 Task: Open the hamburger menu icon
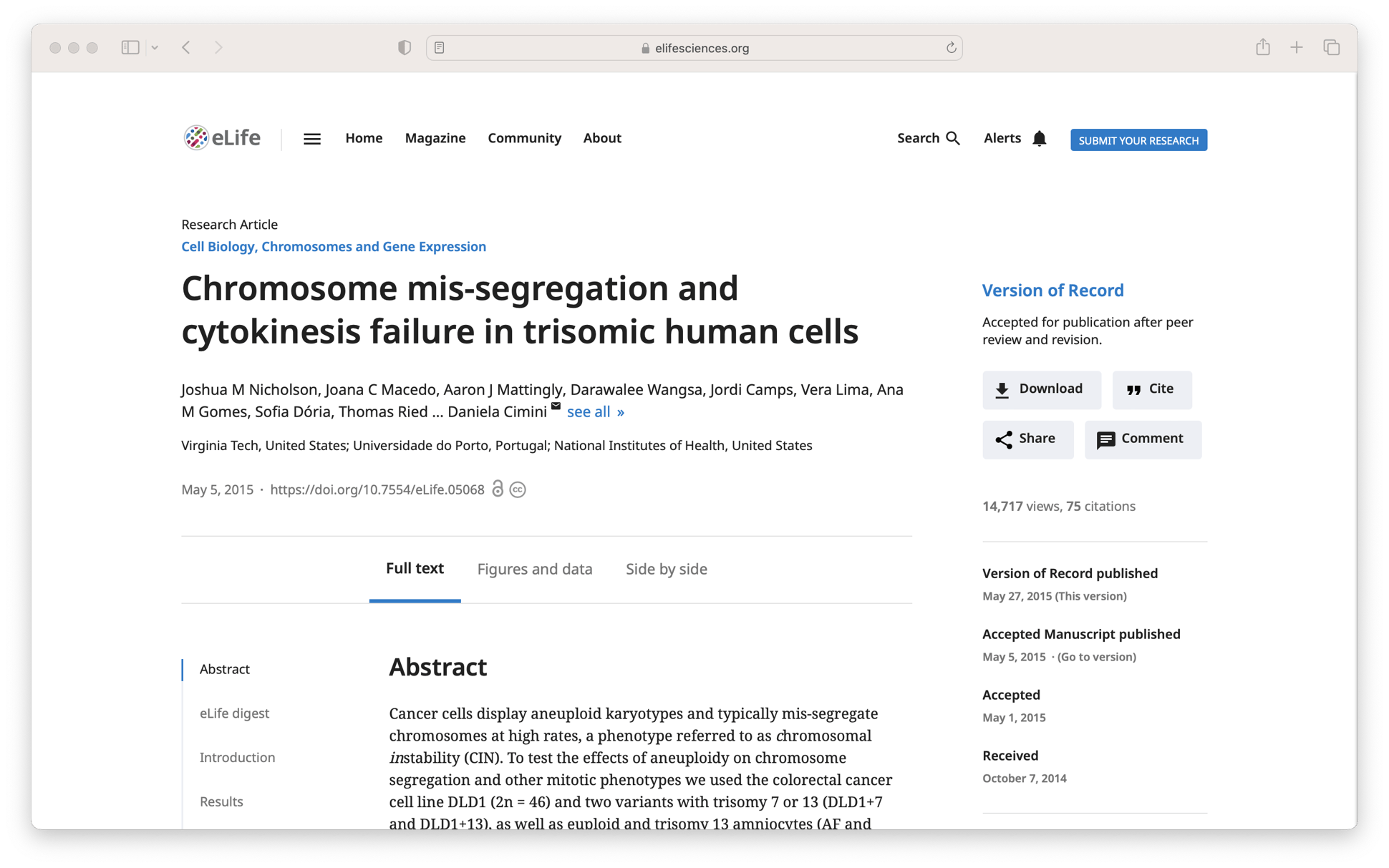coord(311,139)
